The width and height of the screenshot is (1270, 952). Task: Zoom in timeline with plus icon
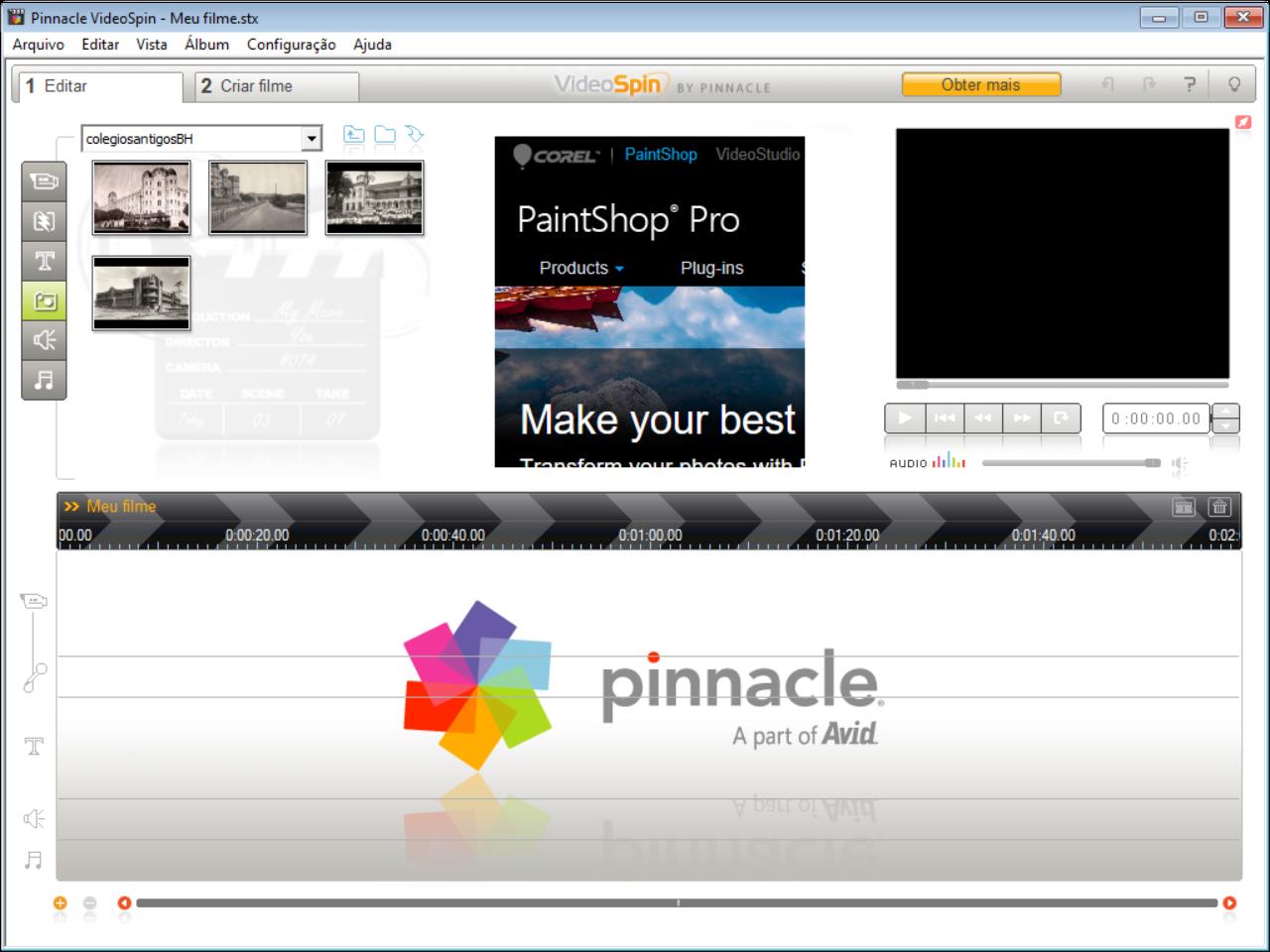pyautogui.click(x=60, y=902)
